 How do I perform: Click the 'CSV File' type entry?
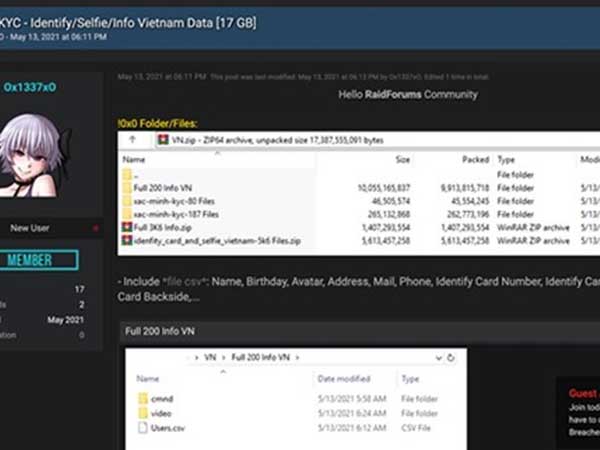click(x=416, y=428)
